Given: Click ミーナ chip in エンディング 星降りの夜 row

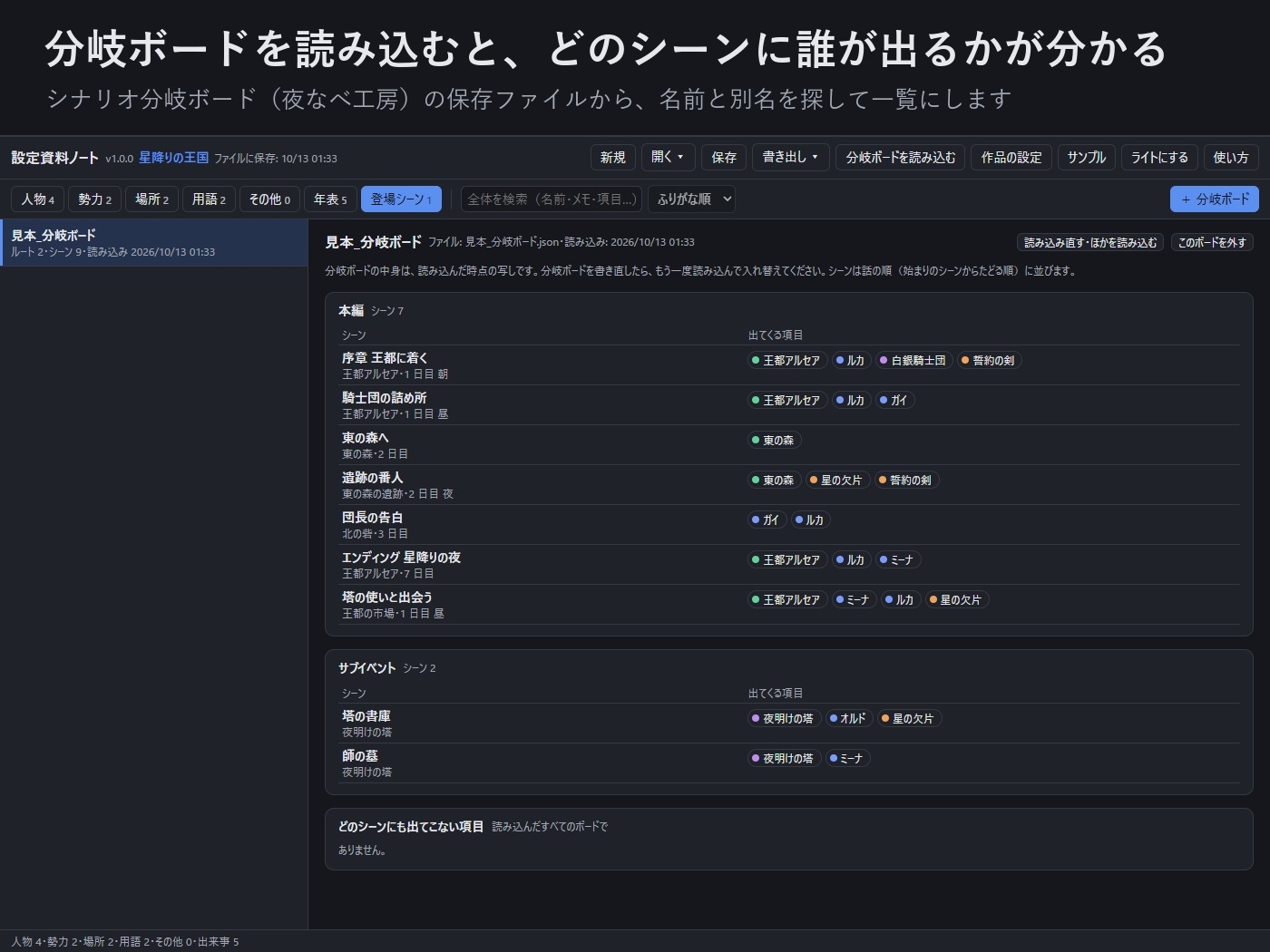Looking at the screenshot, I should (x=897, y=560).
